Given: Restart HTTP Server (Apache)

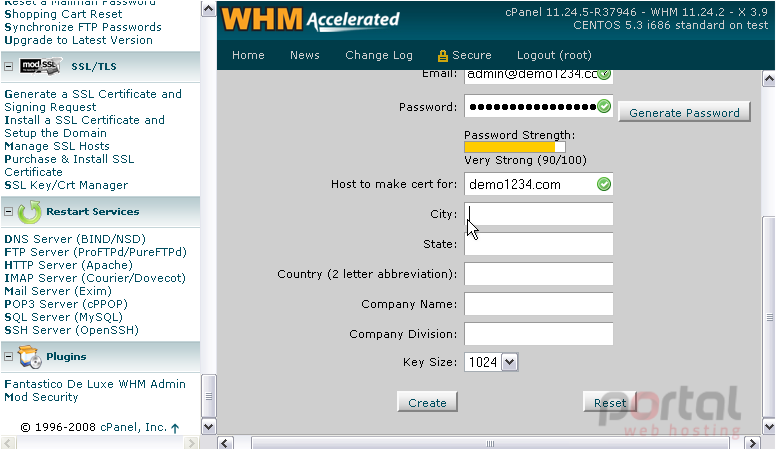Looking at the screenshot, I should click(68, 265).
